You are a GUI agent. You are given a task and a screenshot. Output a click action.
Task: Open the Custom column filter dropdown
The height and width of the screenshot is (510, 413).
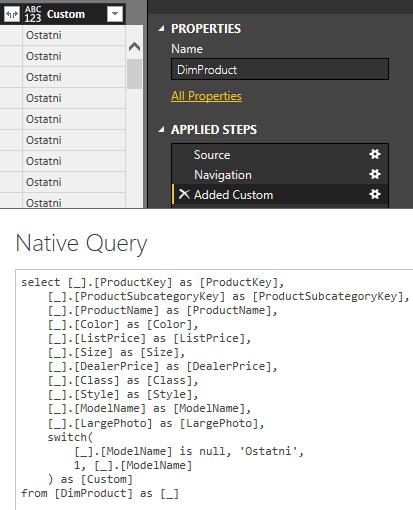[115, 14]
